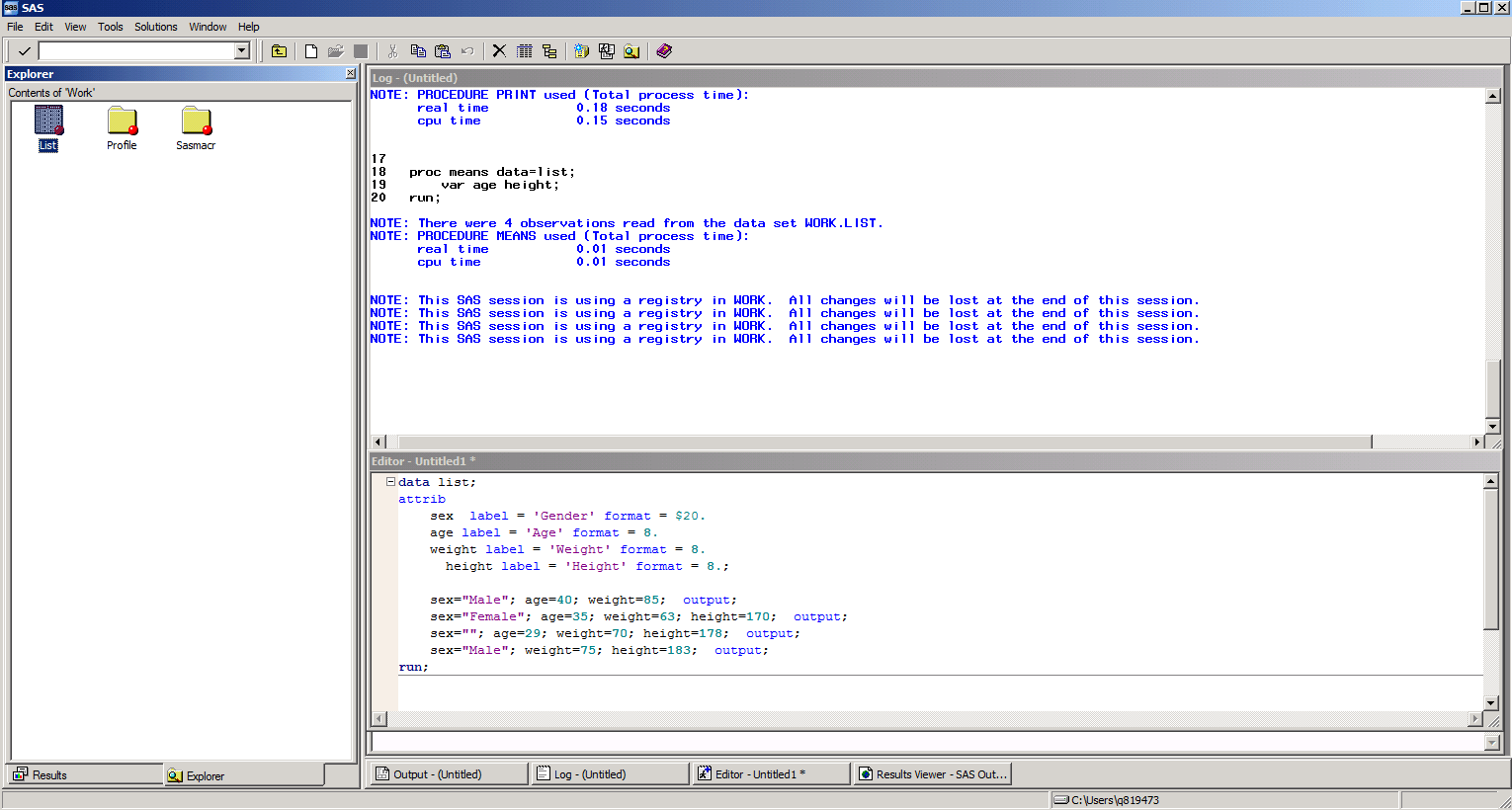Screen dimensions: 1512x810
Task: Click the Copy toolbar icon
Action: tap(417, 51)
